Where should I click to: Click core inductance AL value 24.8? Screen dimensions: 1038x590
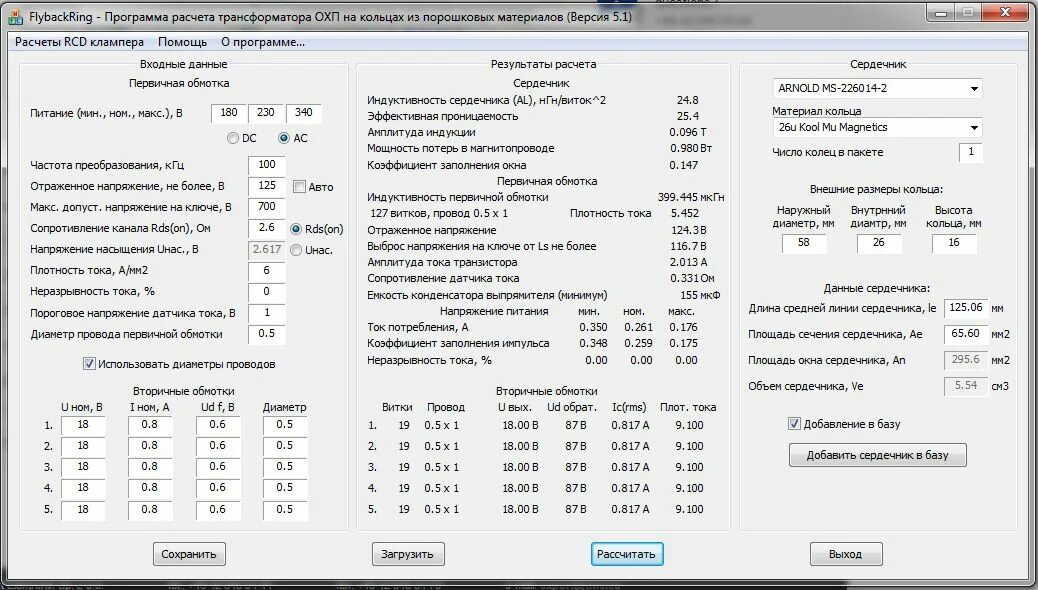(687, 100)
